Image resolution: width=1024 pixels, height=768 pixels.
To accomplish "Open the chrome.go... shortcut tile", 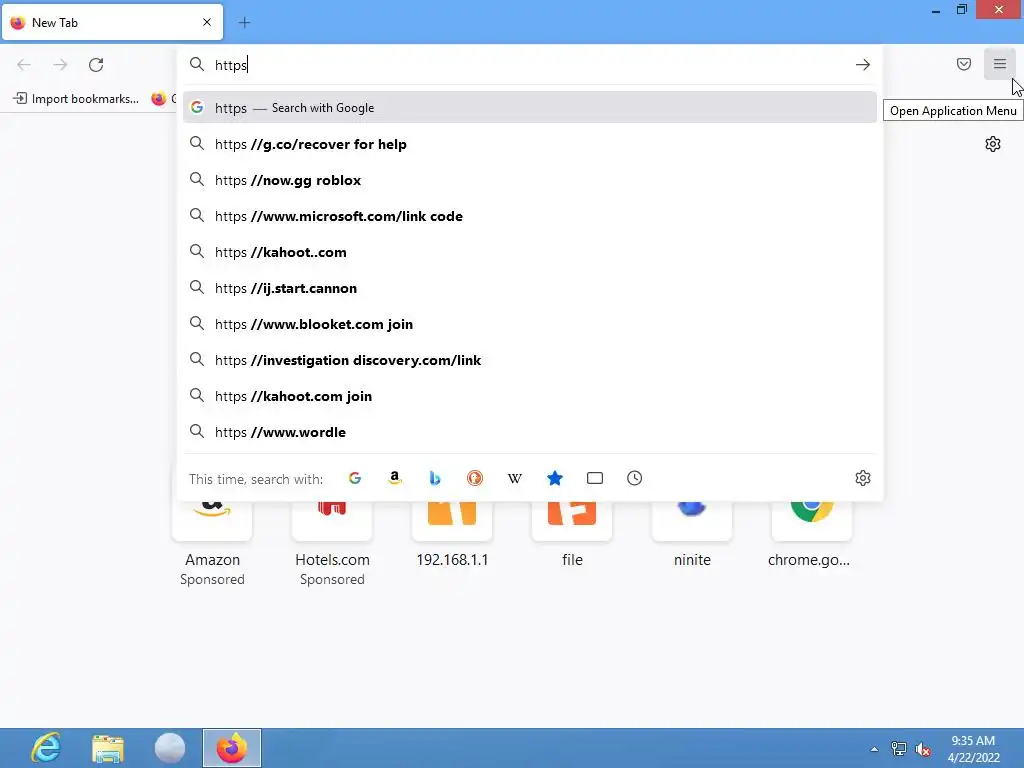I will click(x=812, y=536).
